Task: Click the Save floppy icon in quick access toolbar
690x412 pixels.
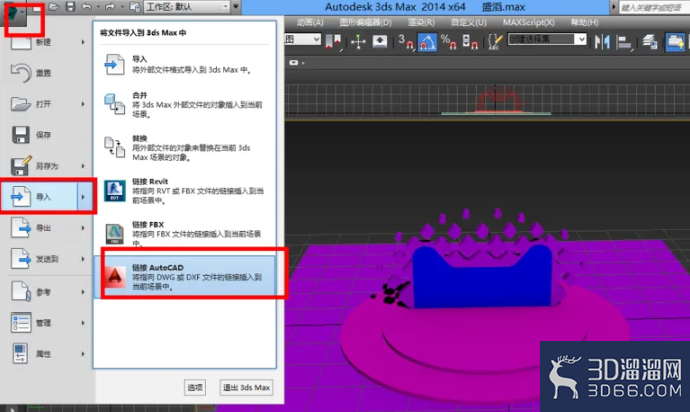Action: point(70,7)
